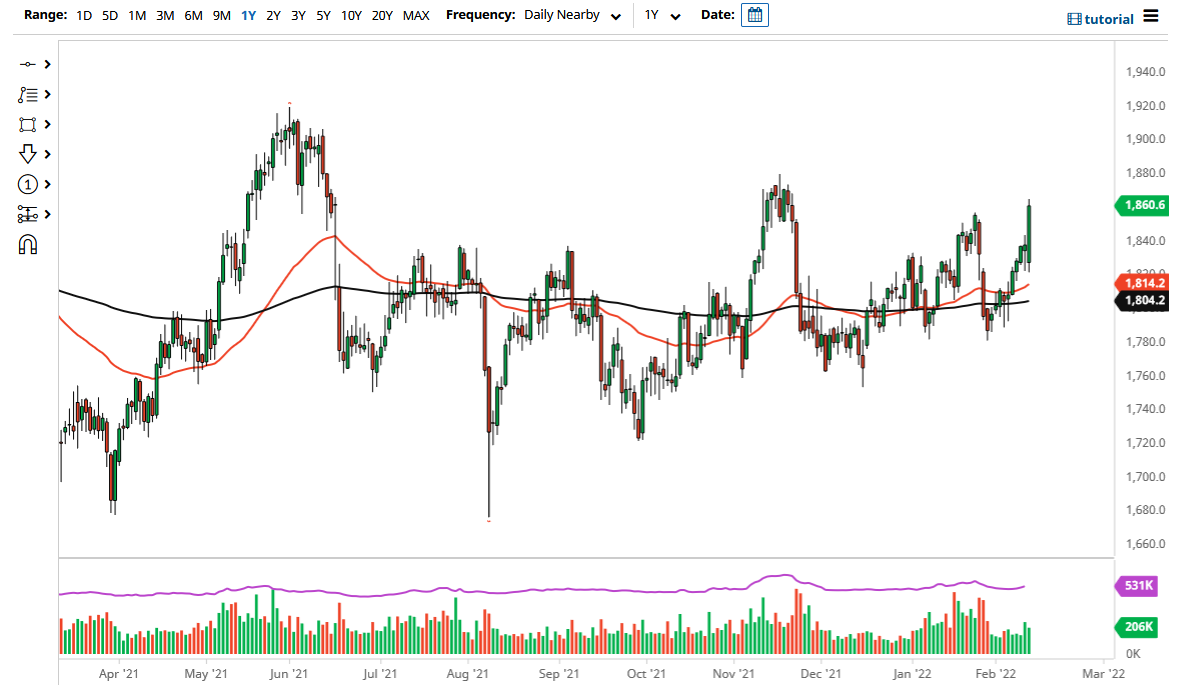Set range to 5Y

[x=323, y=15]
